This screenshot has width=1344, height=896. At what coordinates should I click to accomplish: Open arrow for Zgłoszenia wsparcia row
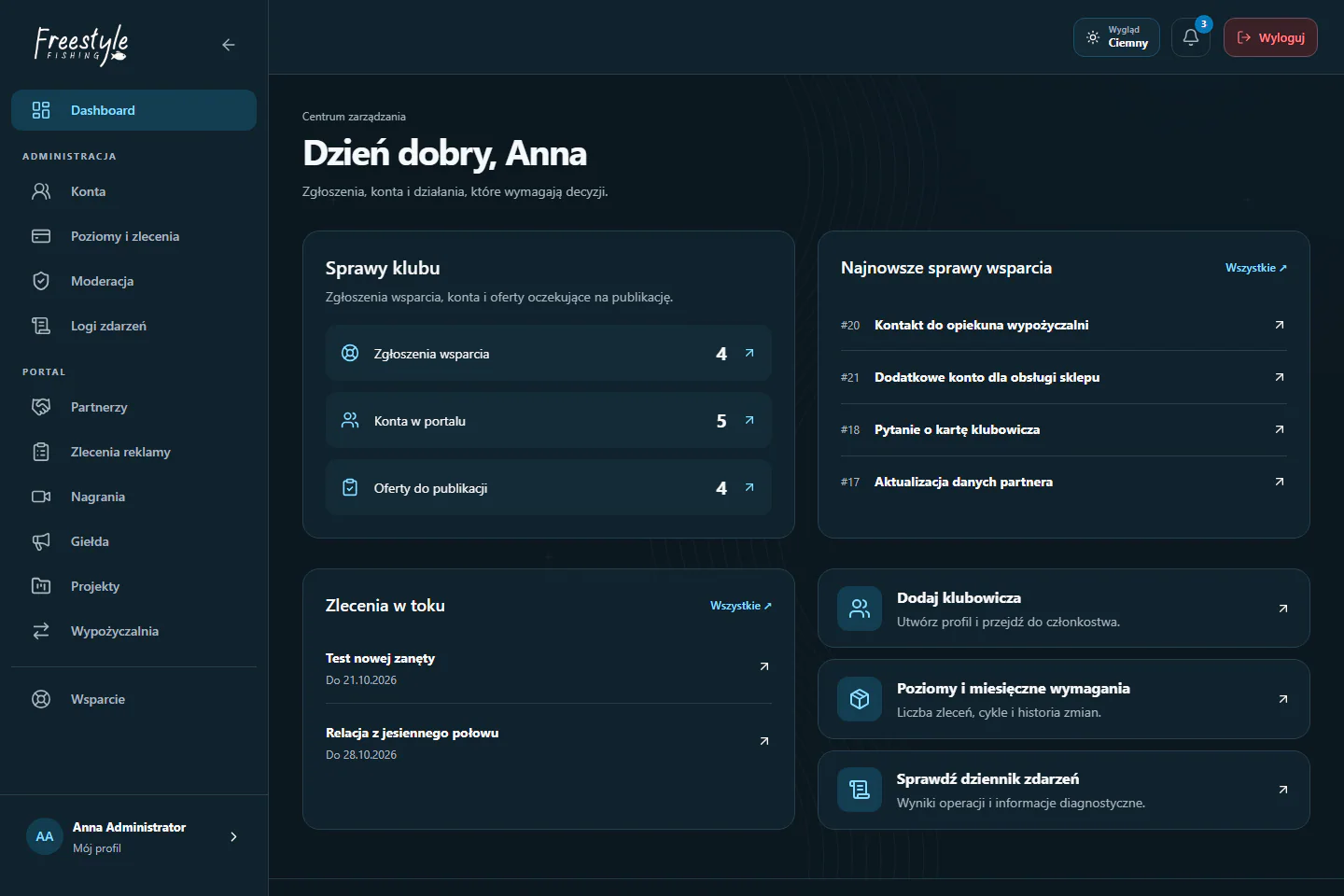click(x=749, y=353)
